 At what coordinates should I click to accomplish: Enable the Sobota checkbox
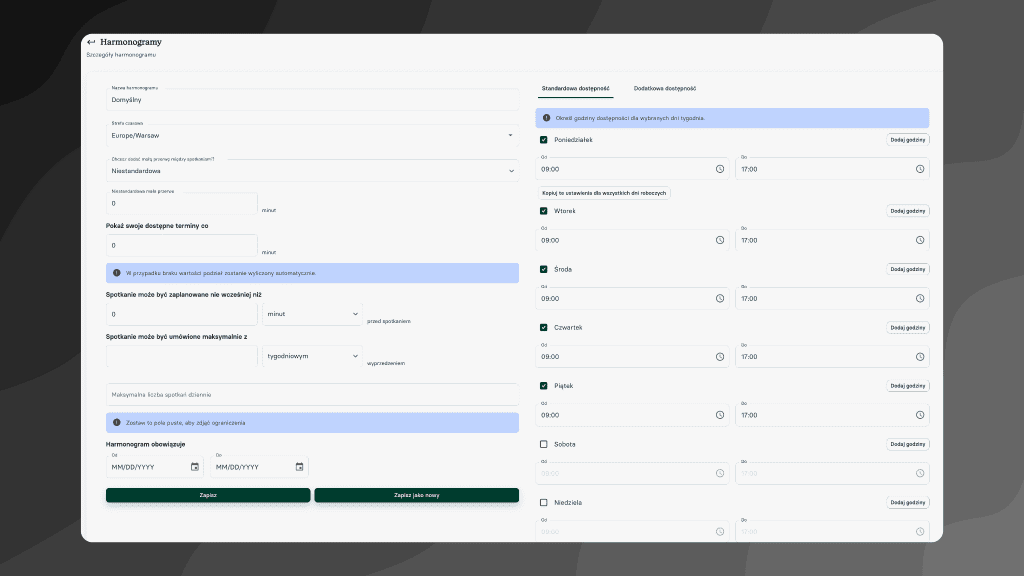pyautogui.click(x=544, y=444)
